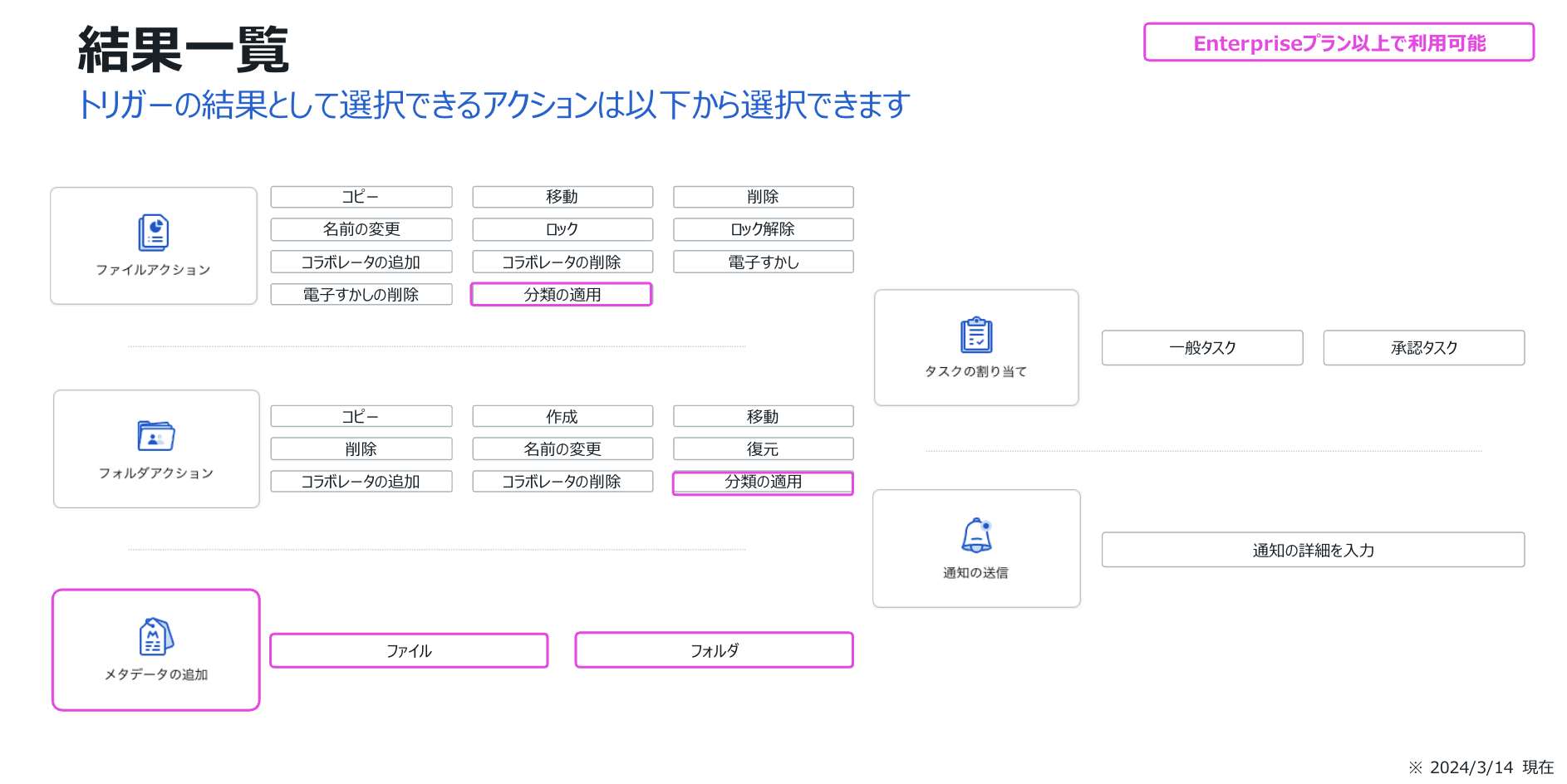Select the file action 移動 button
The width and height of the screenshot is (1567, 784).
tap(562, 197)
